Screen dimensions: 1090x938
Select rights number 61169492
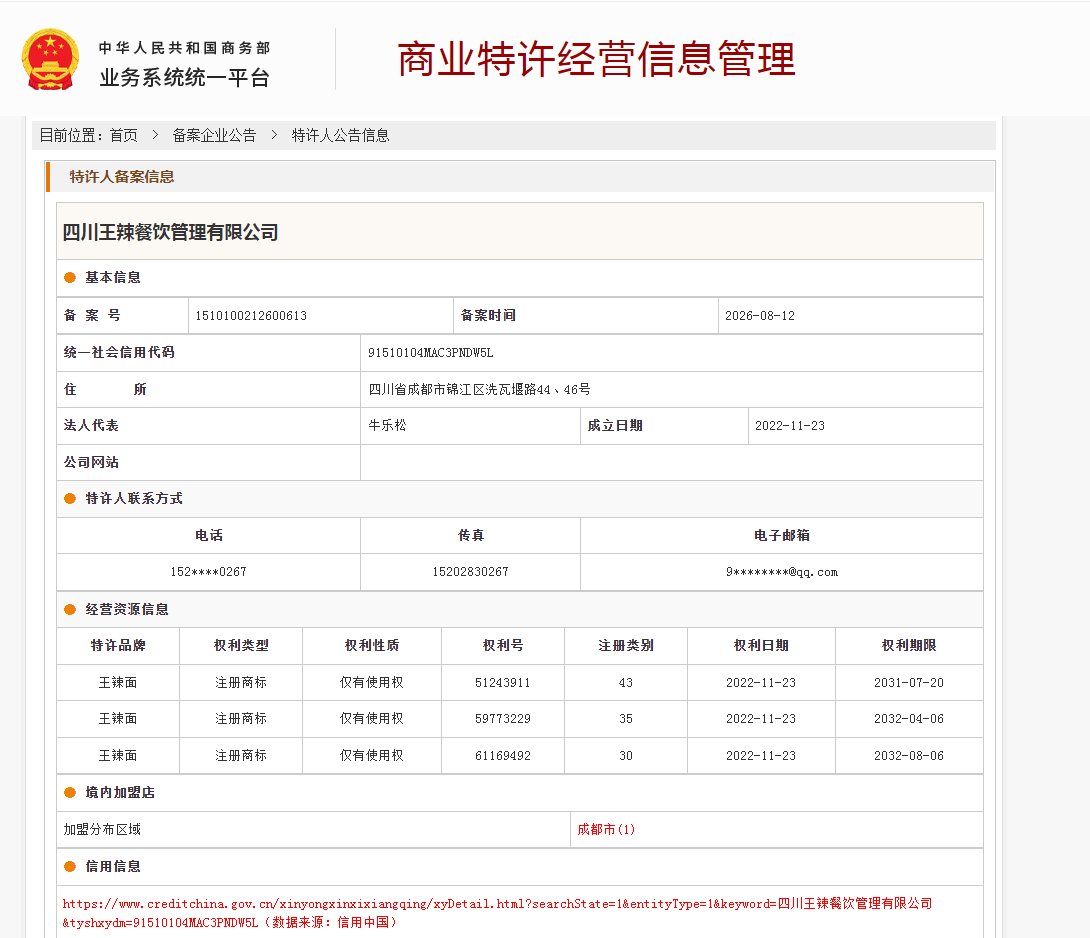[503, 756]
